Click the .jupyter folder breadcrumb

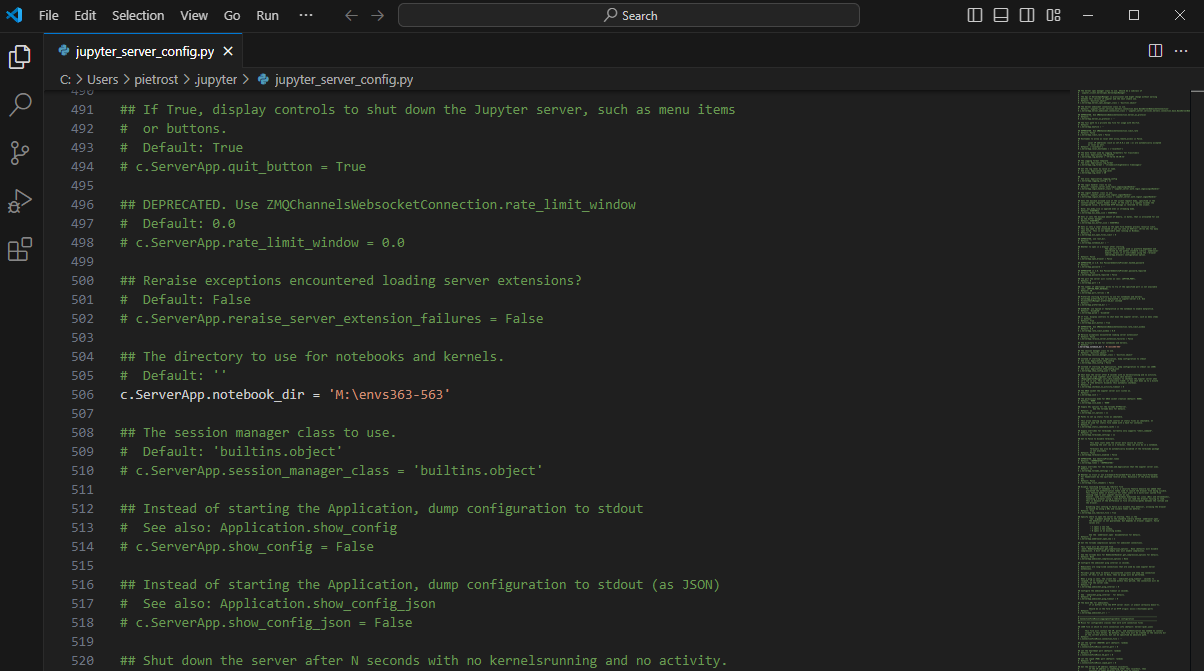tap(216, 79)
